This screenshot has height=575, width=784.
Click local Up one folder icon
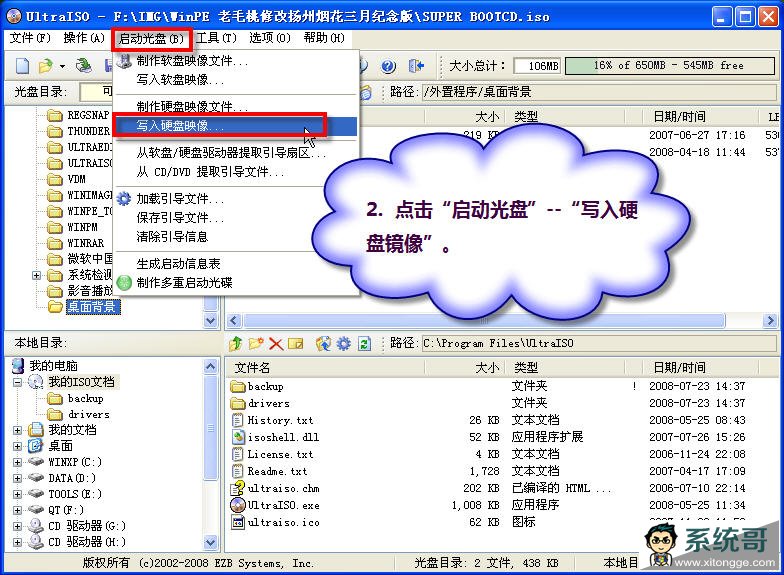(x=236, y=344)
